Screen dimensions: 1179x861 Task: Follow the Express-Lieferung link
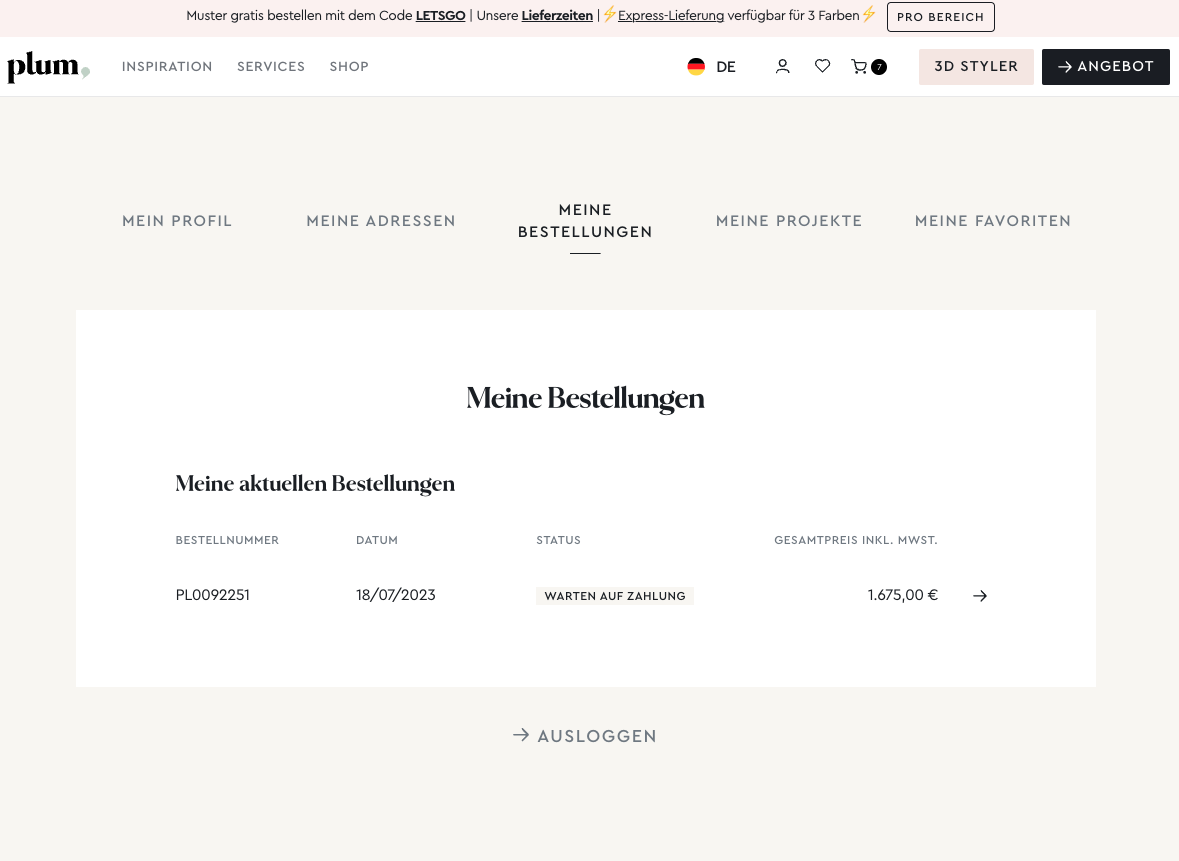pyautogui.click(x=670, y=16)
